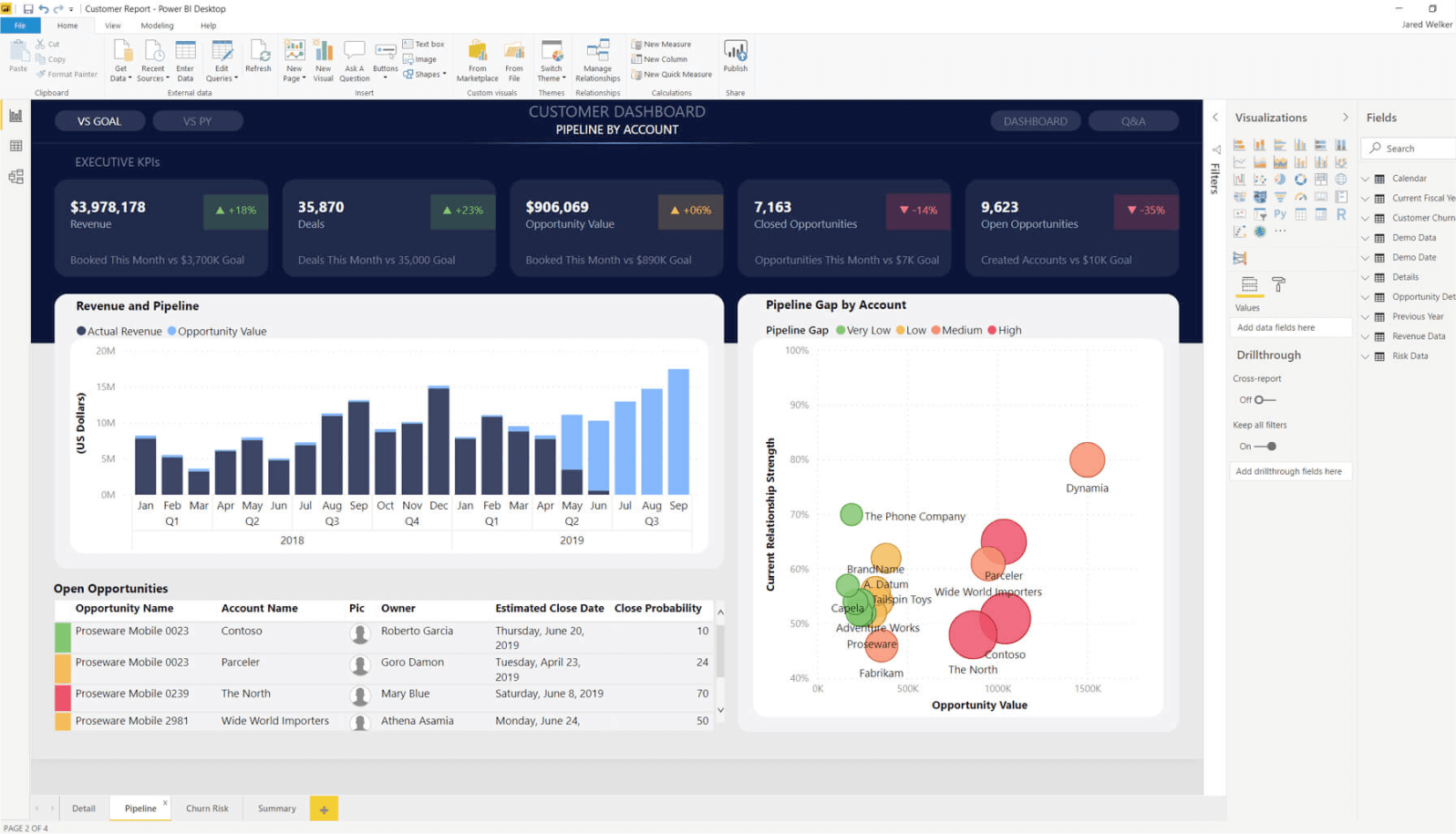Switch to Data view in left sidebar
This screenshot has height=834, width=1456.
click(15, 146)
